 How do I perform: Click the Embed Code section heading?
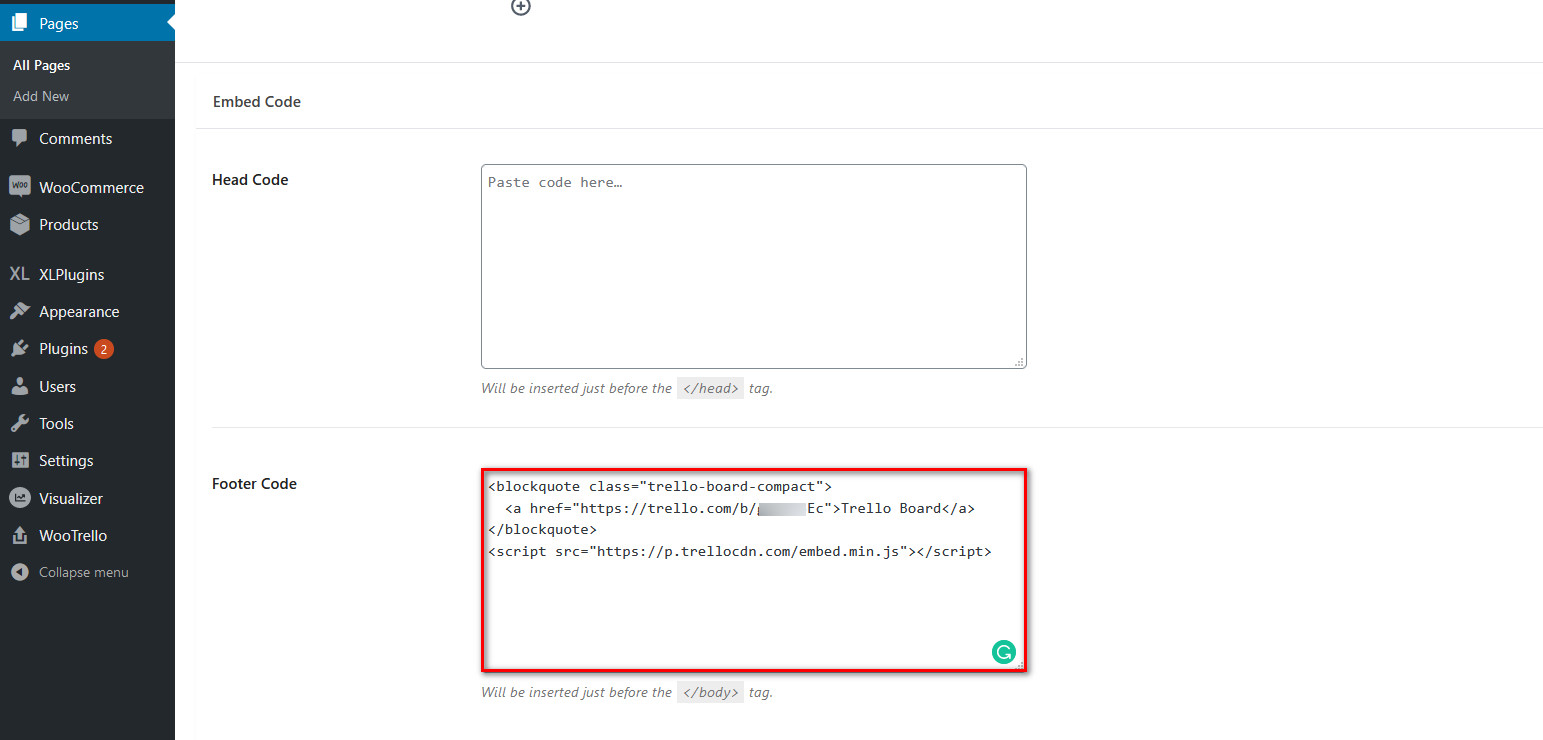257,101
